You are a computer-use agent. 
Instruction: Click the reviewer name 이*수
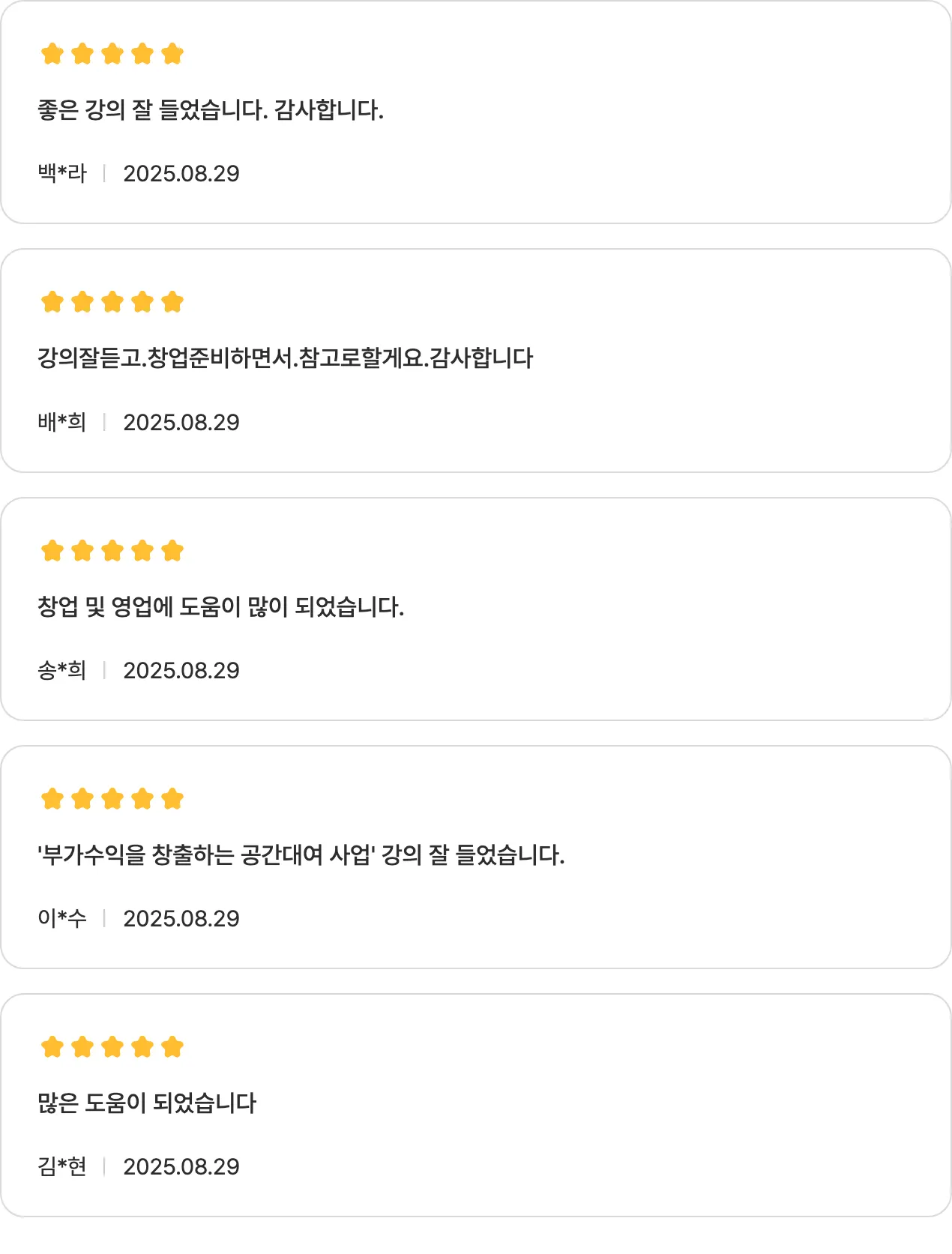(x=62, y=918)
